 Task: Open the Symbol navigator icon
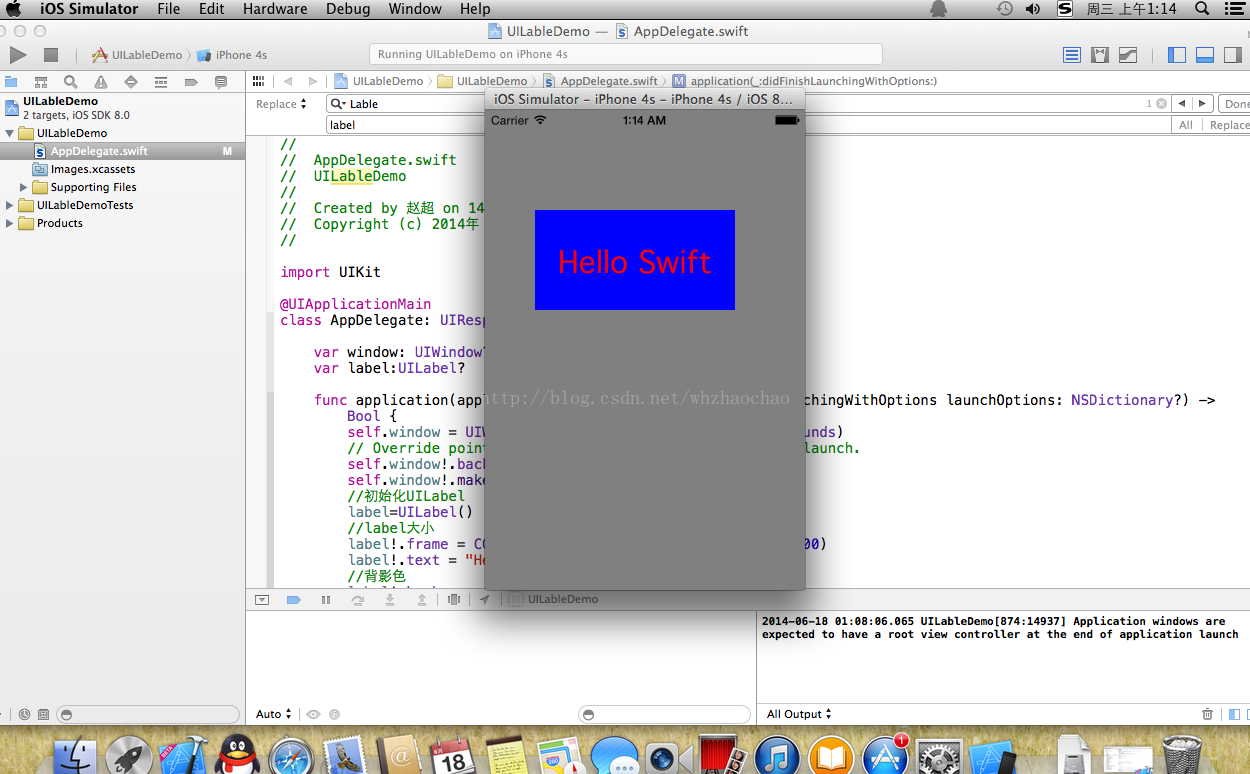41,82
